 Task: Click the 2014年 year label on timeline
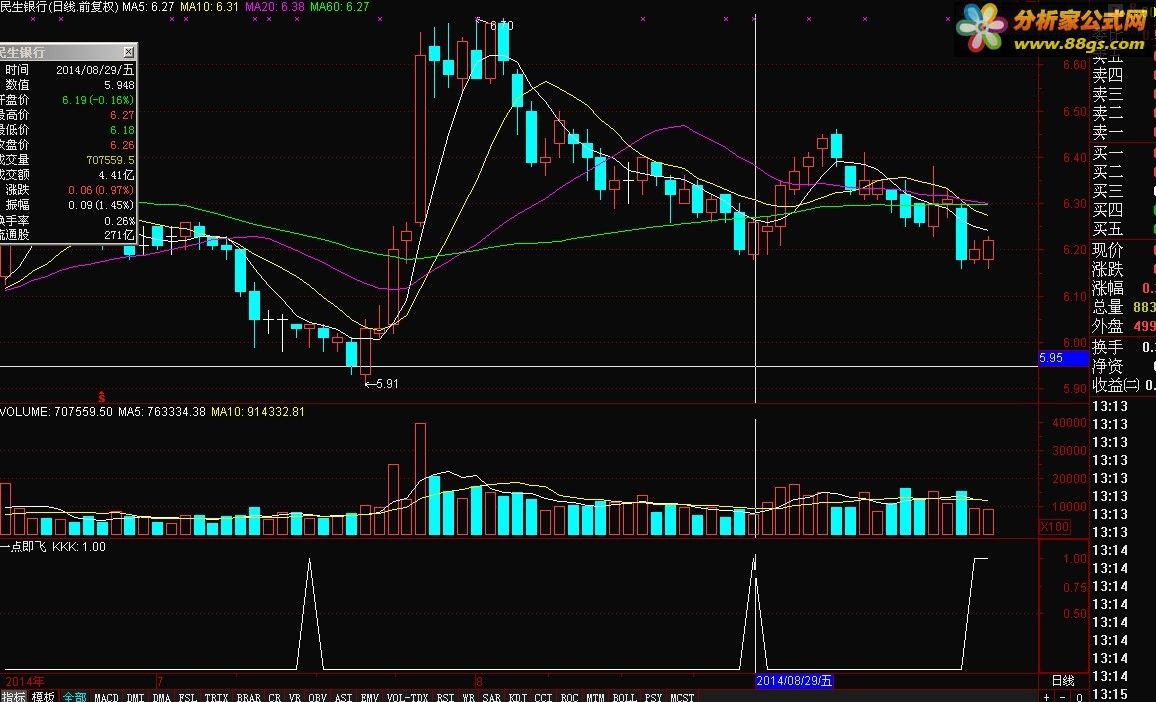[24, 681]
